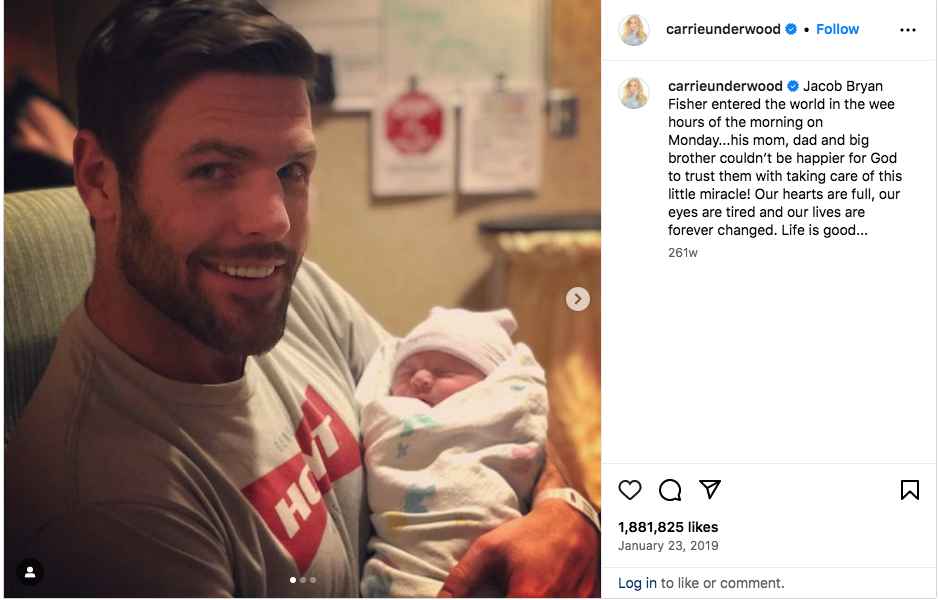Open comments via speech bubble icon
This screenshot has height=600, width=939.
(x=670, y=490)
